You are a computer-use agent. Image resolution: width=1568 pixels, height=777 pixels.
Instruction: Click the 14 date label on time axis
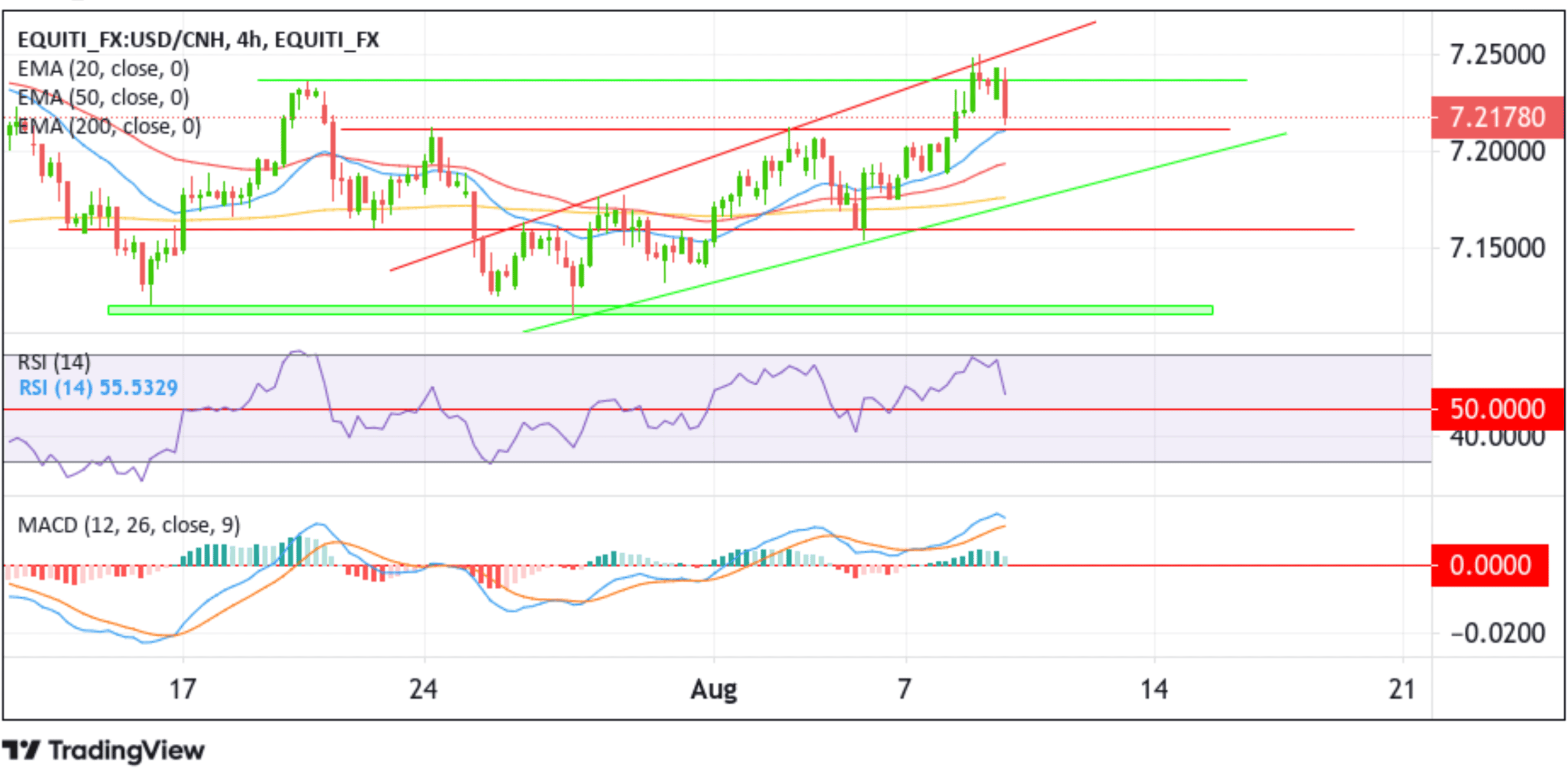pyautogui.click(x=1154, y=690)
